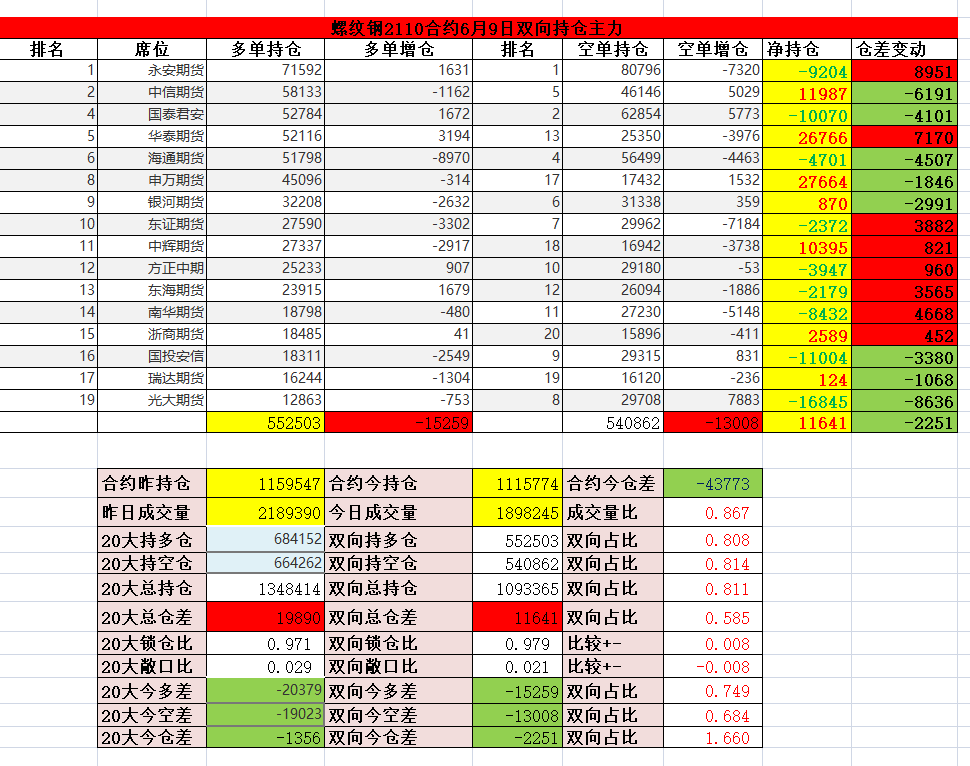Select net position value 27664 for 申万期货
This screenshot has width=970, height=766.
(x=806, y=181)
